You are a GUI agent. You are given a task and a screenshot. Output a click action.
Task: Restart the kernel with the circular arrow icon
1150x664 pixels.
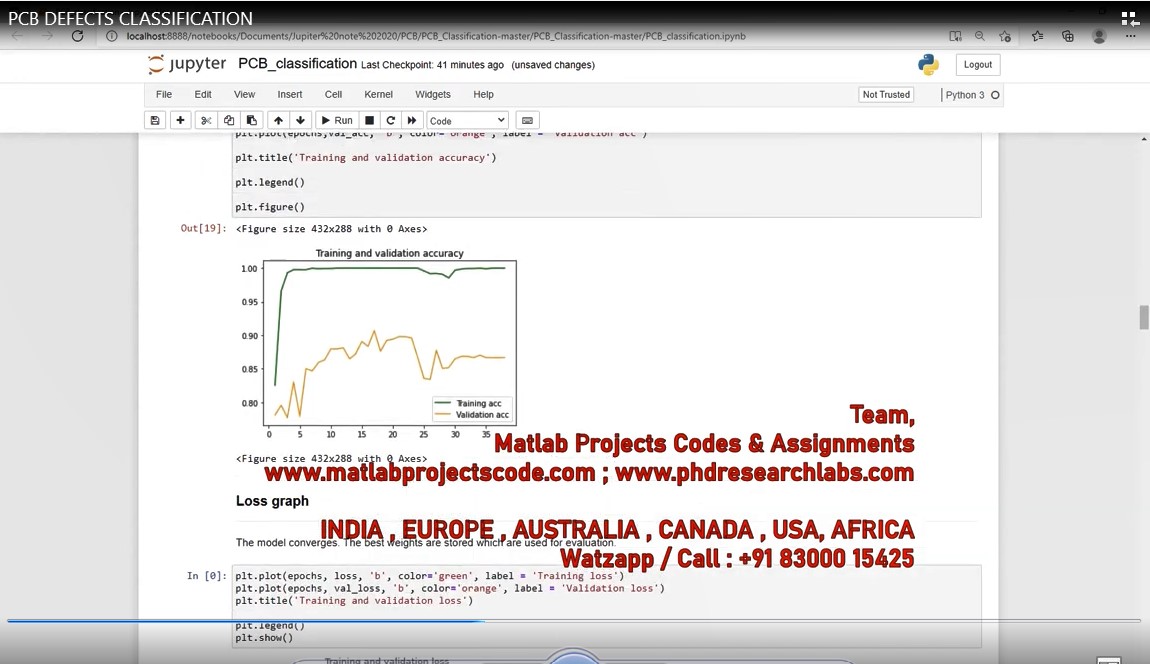click(391, 120)
